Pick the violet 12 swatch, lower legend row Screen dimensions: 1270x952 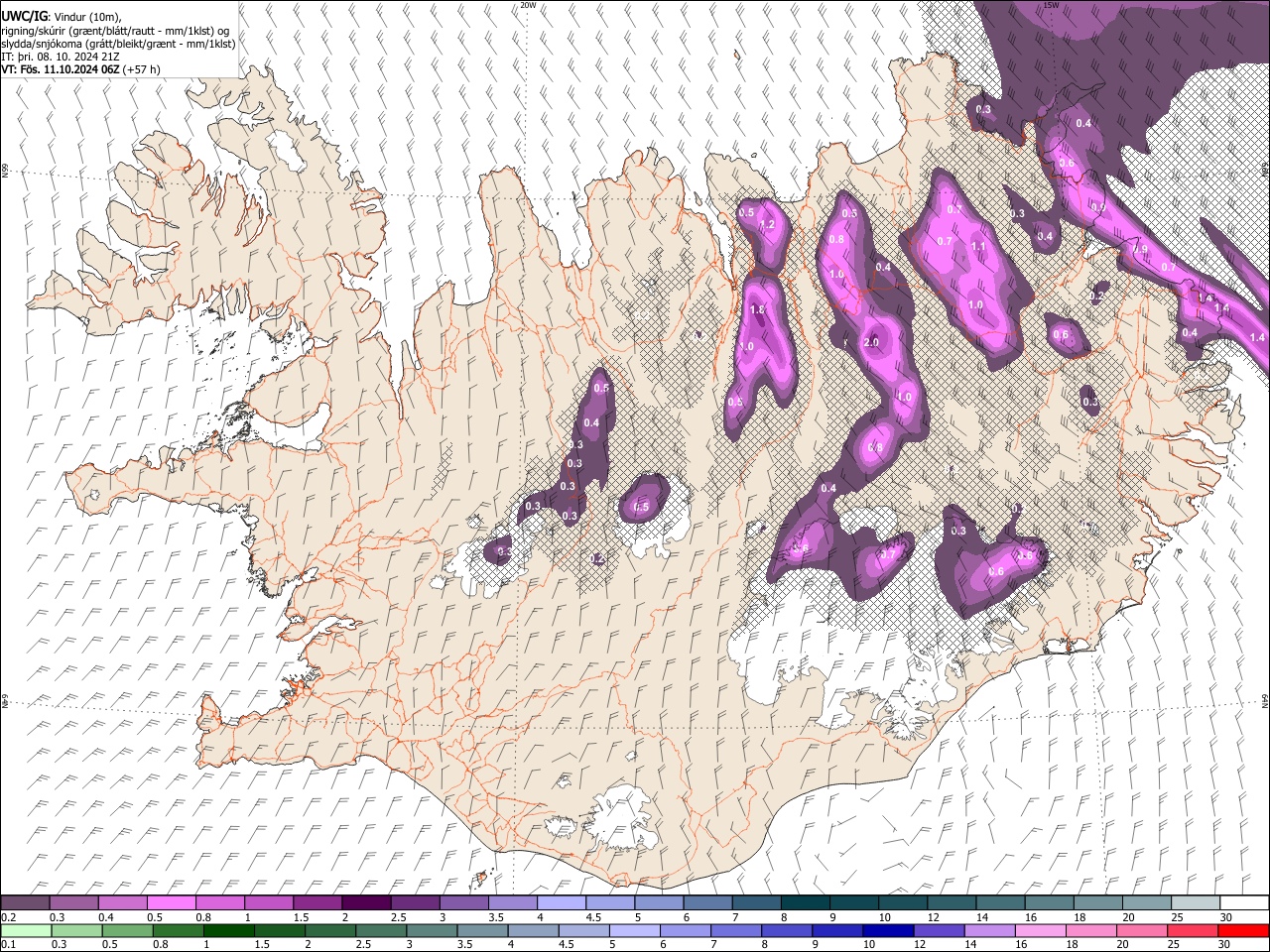click(938, 930)
